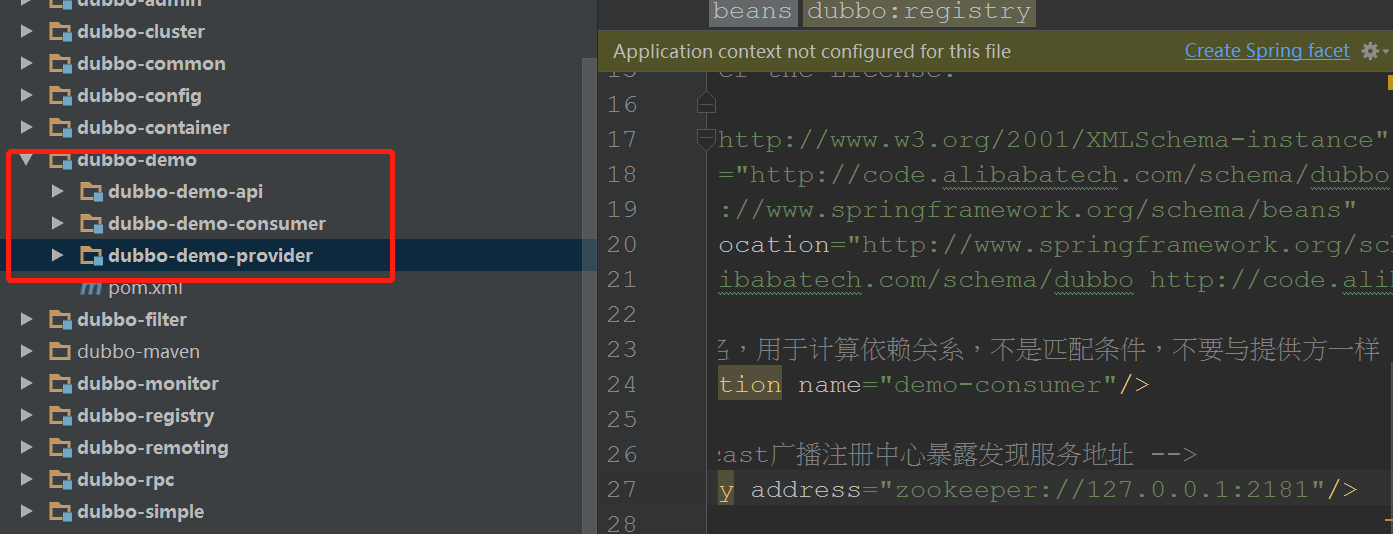Click the dubbo-filter folder icon
Viewport: 1393px width, 534px height.
tap(61, 320)
